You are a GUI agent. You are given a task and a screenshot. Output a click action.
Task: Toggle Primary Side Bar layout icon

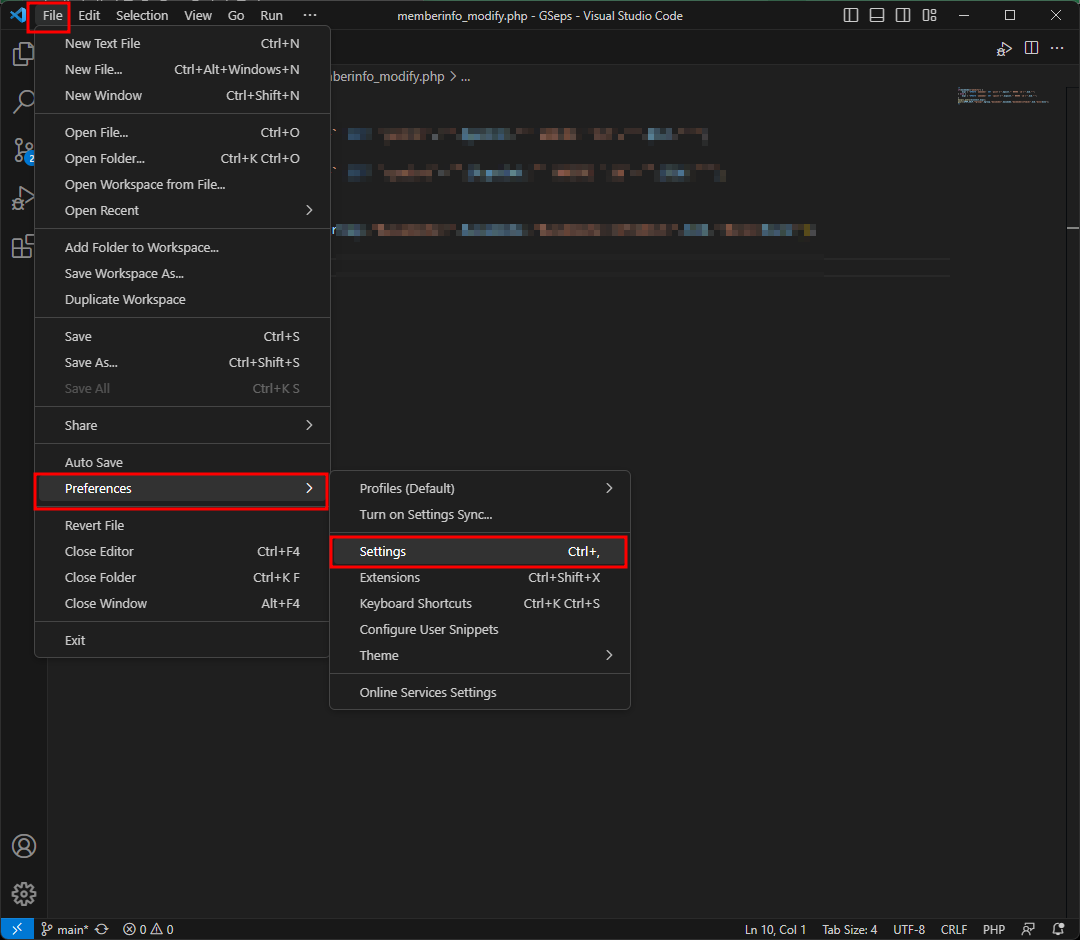point(851,15)
